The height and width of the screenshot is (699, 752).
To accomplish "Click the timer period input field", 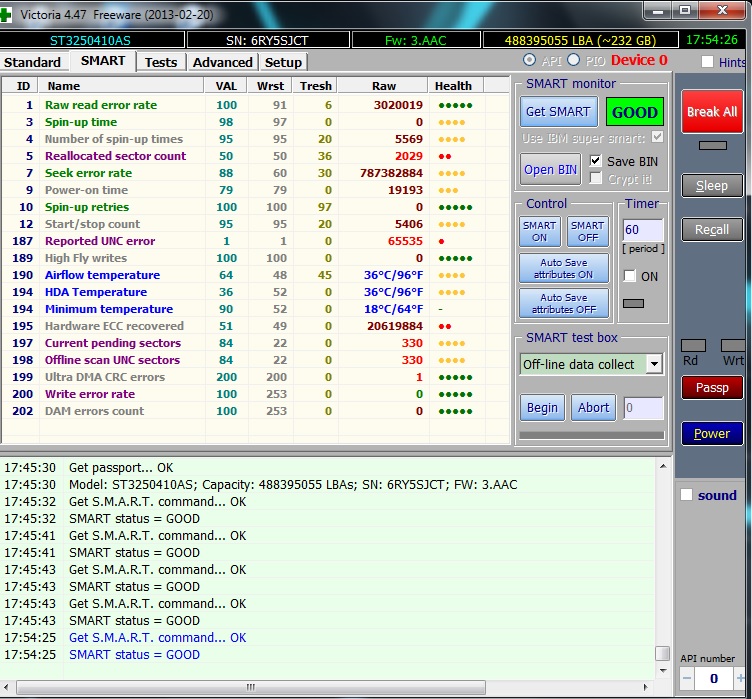I will [643, 230].
